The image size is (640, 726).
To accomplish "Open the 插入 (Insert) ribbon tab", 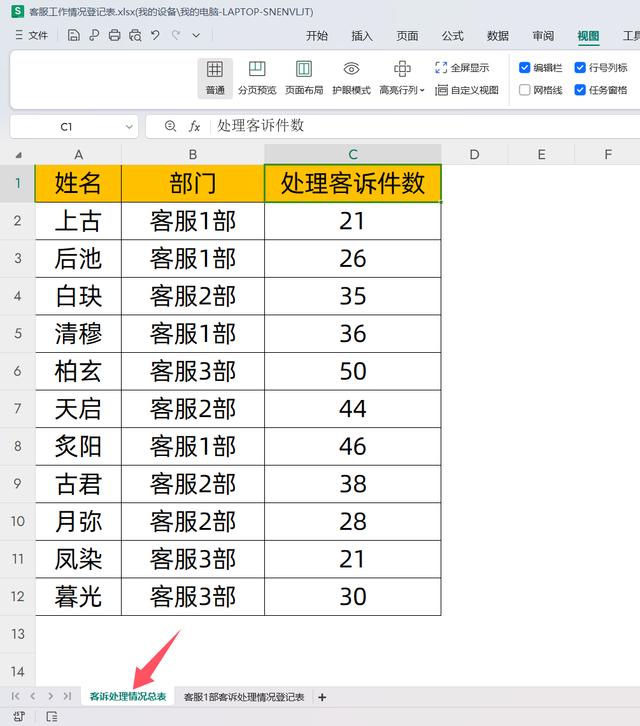I will coord(362,35).
